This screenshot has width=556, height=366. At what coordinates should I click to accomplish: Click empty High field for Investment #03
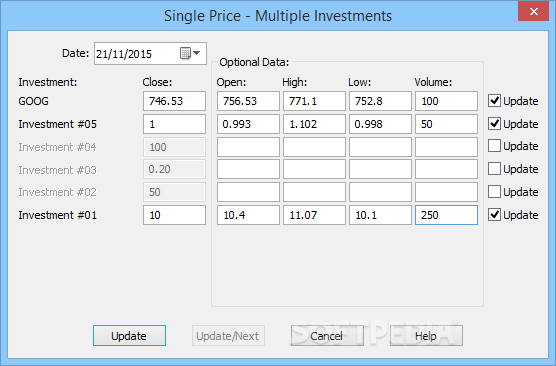[314, 169]
